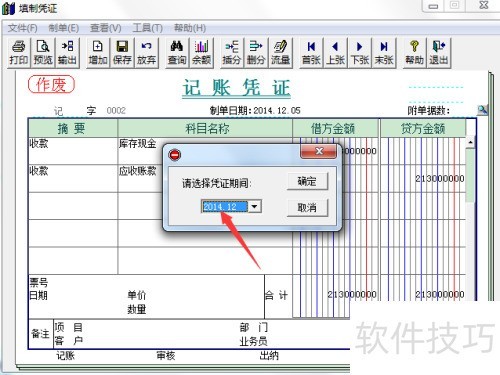This screenshot has height=375, width=500.
Task: Open 流量 cash flow icon
Action: coord(280,53)
